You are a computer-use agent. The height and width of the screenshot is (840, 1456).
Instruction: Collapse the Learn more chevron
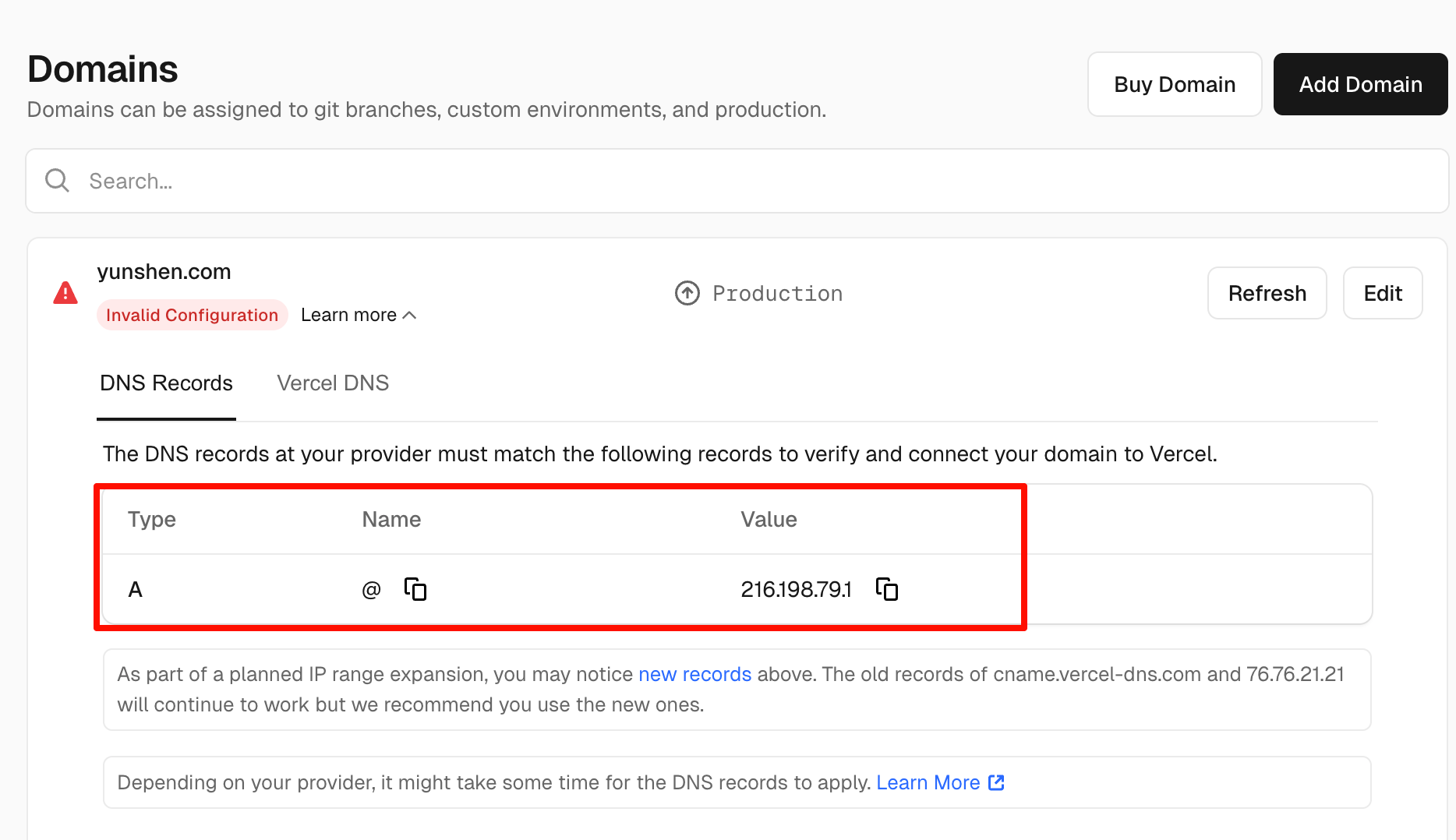click(410, 315)
